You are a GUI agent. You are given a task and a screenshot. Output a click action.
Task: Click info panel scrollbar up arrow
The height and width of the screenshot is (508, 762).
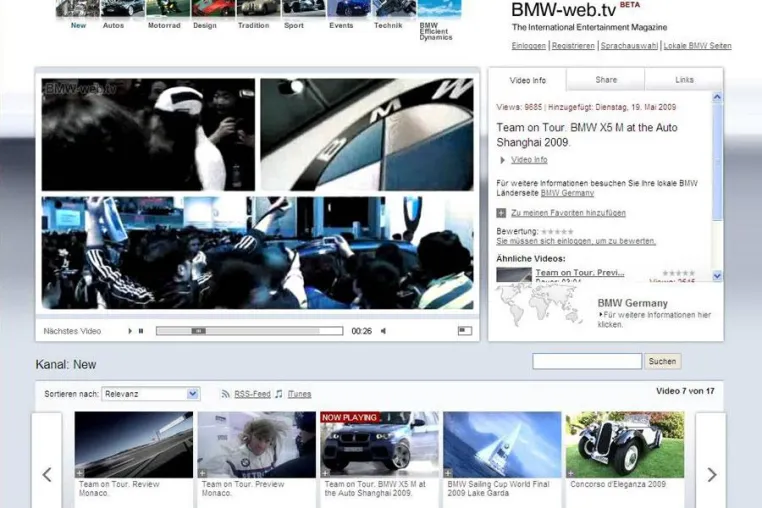coord(717,97)
